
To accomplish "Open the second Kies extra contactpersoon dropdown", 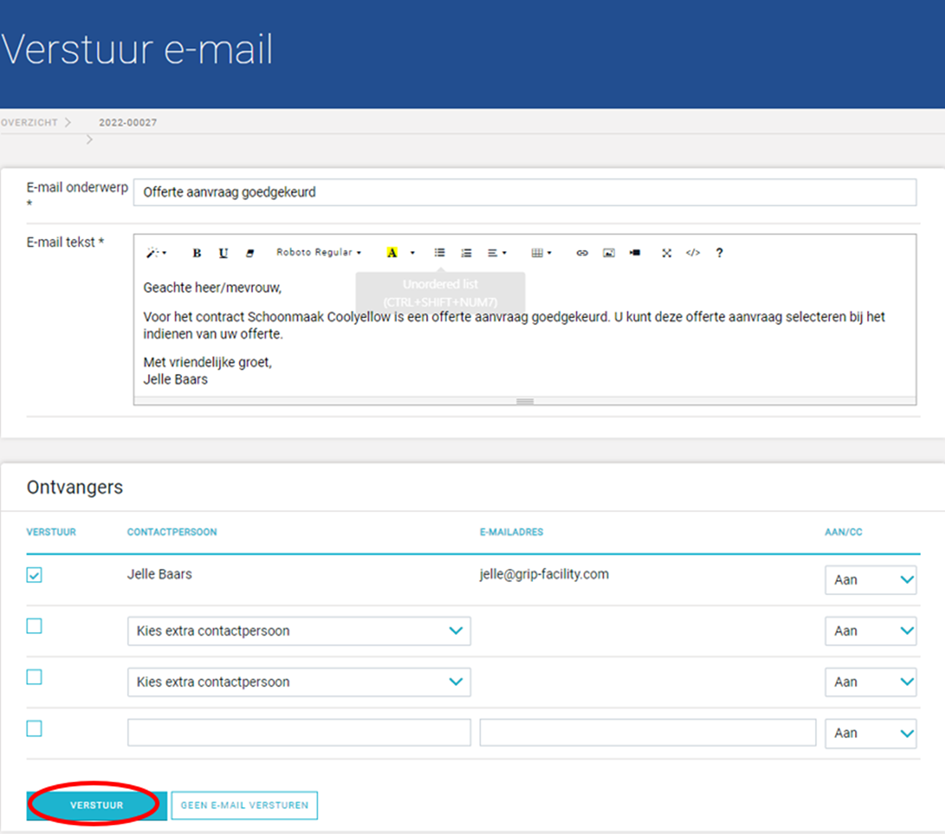I will click(299, 682).
